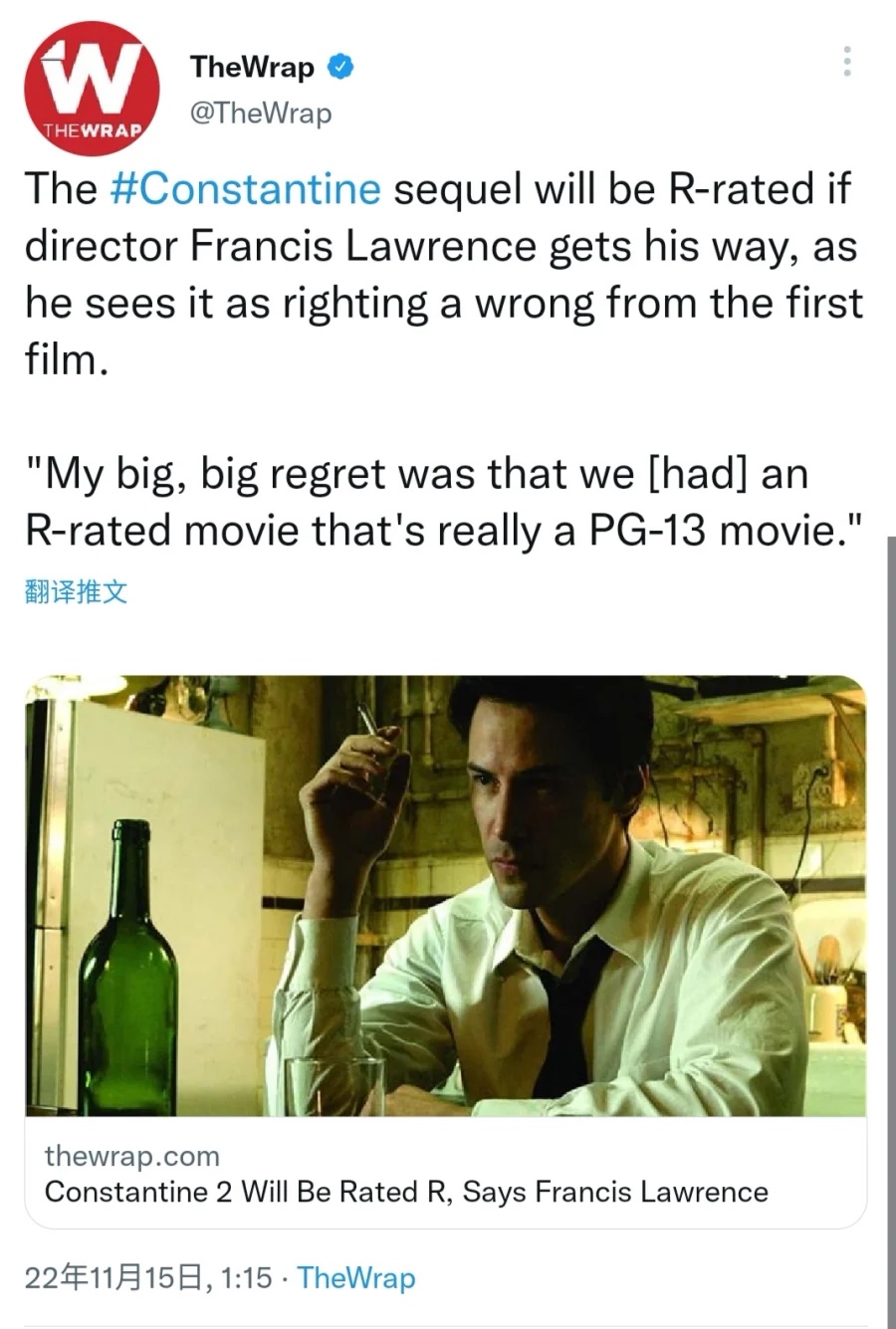Open the Constantine 2 Will Be Rated R headline
The width and height of the screenshot is (896, 1329).
(406, 1192)
